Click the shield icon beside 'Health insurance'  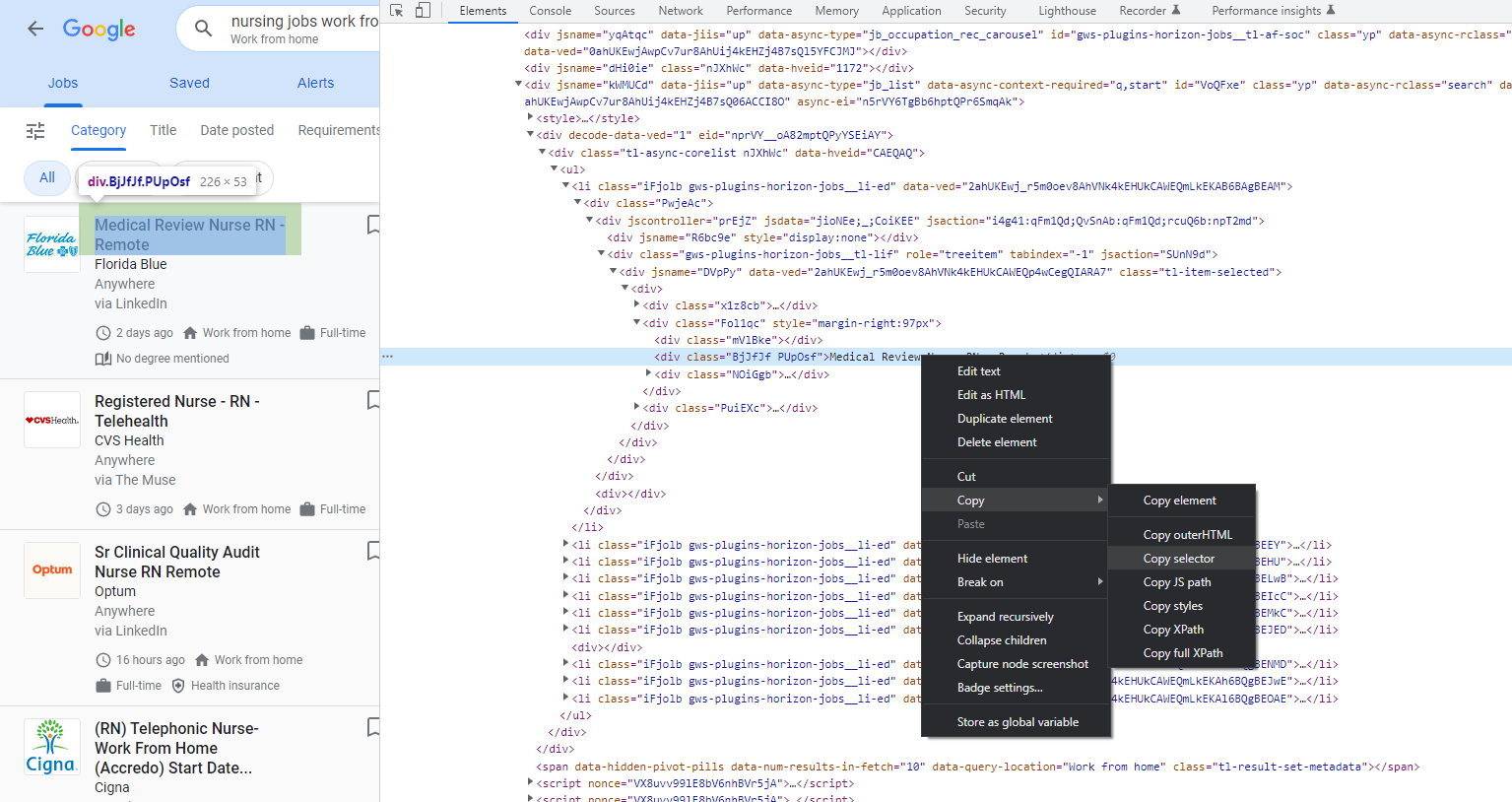tap(178, 686)
